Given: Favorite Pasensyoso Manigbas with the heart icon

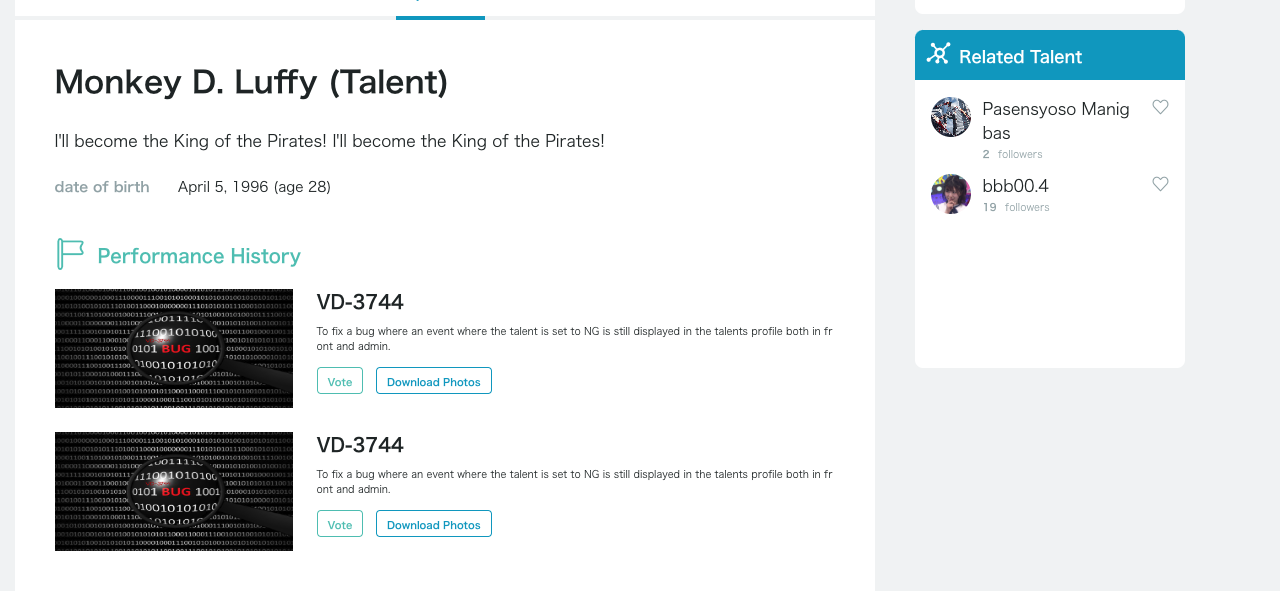Looking at the screenshot, I should click(x=1160, y=107).
